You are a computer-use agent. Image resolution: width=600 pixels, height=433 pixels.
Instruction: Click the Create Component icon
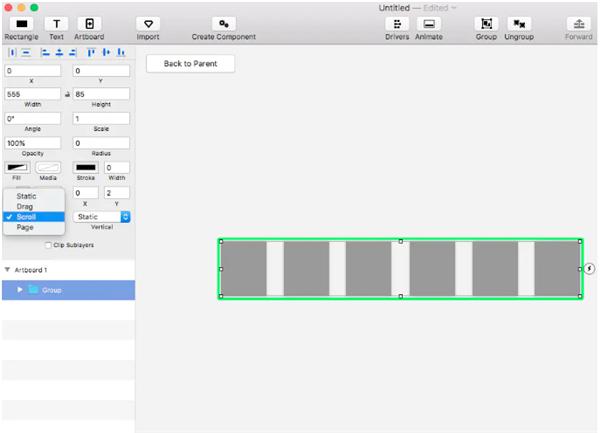224,24
